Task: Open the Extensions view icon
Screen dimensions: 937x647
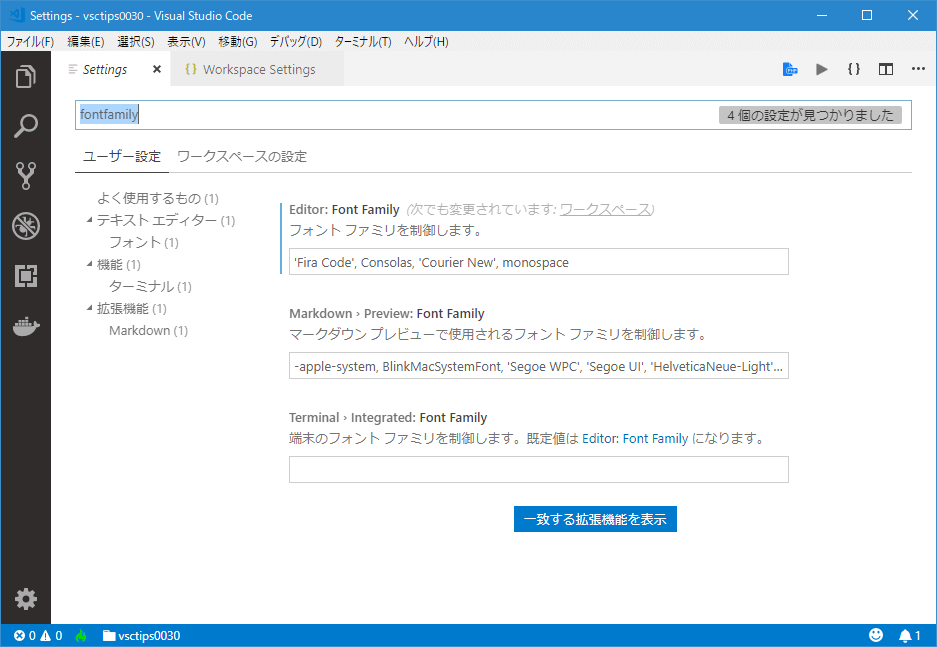Action: [25, 275]
